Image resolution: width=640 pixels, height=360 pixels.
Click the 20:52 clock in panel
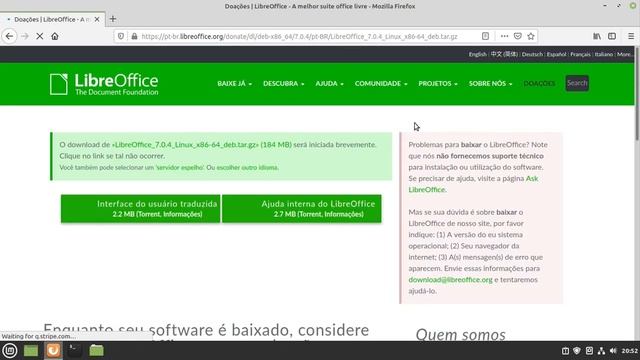[629, 351]
